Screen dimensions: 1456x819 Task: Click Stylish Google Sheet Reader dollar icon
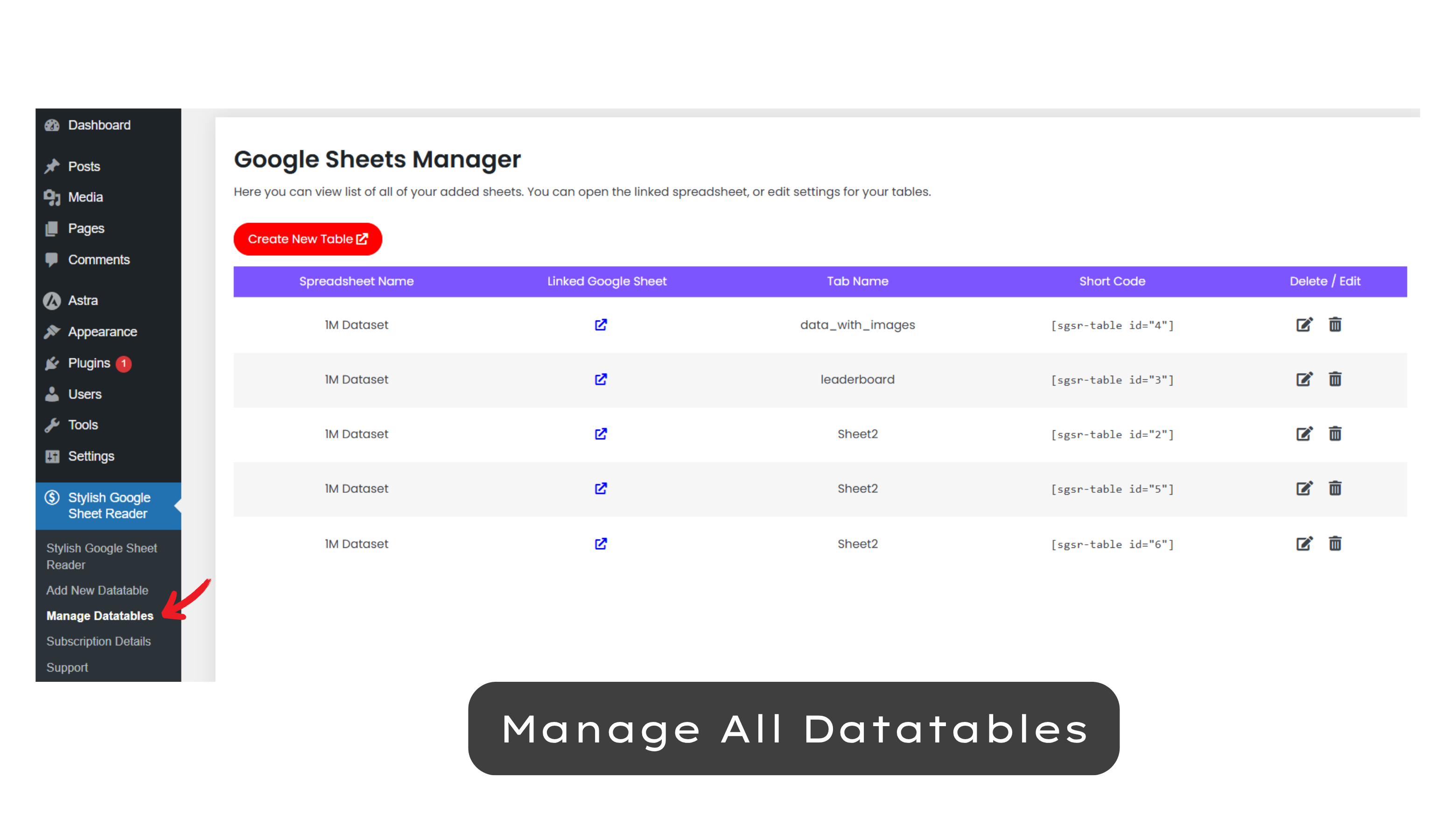click(x=52, y=497)
